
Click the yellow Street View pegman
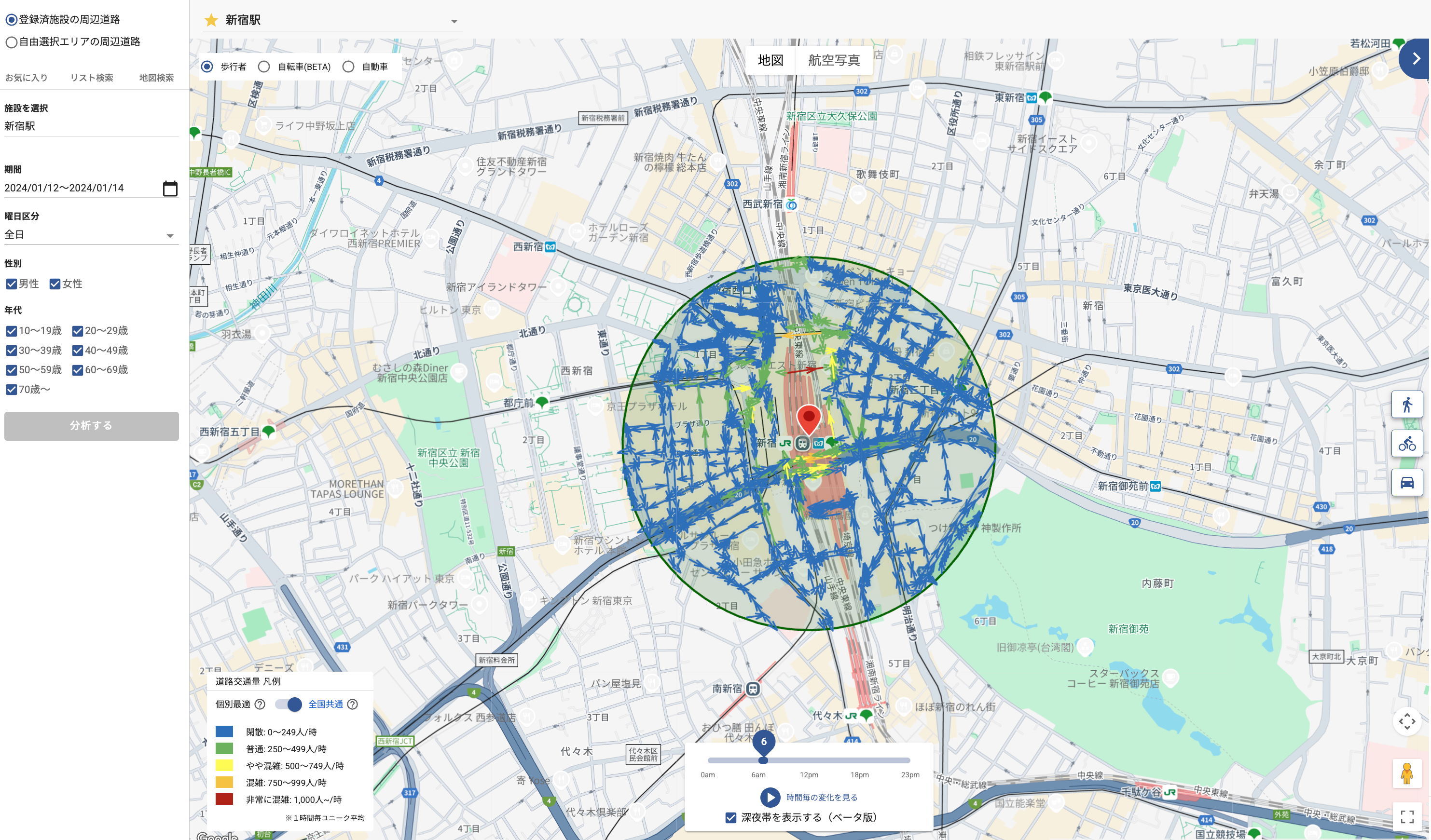click(1406, 773)
